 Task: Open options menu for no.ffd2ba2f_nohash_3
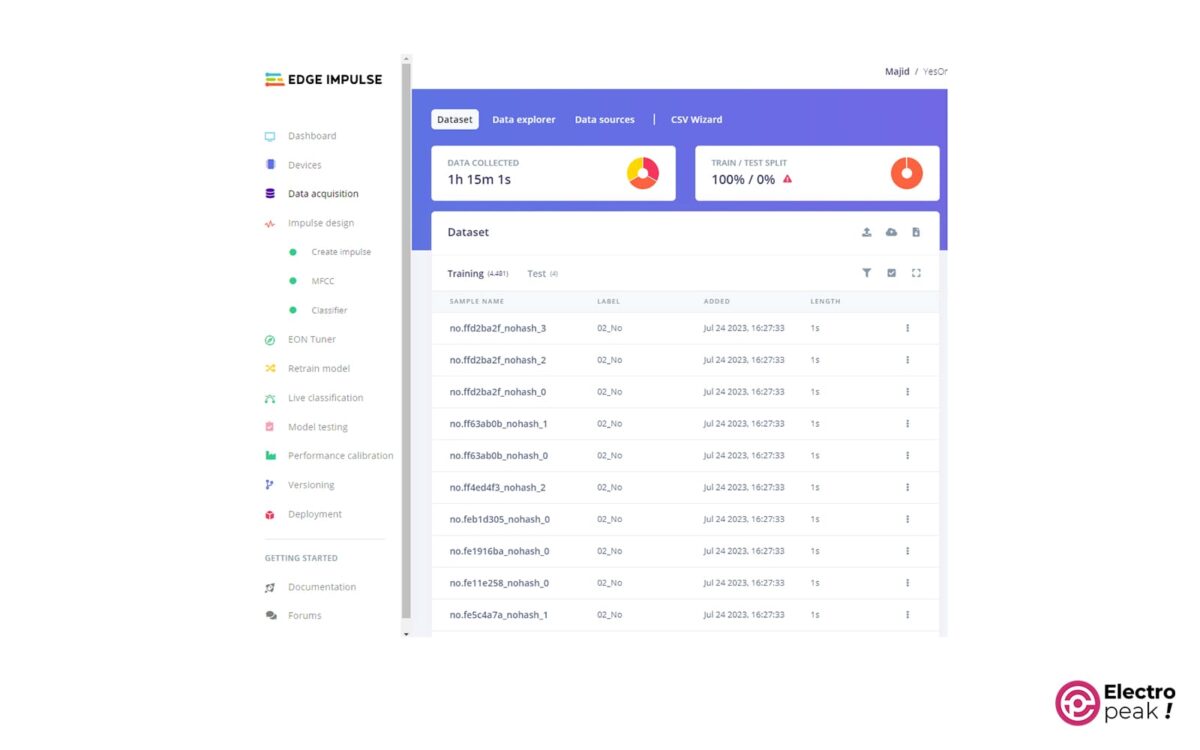[x=907, y=328]
